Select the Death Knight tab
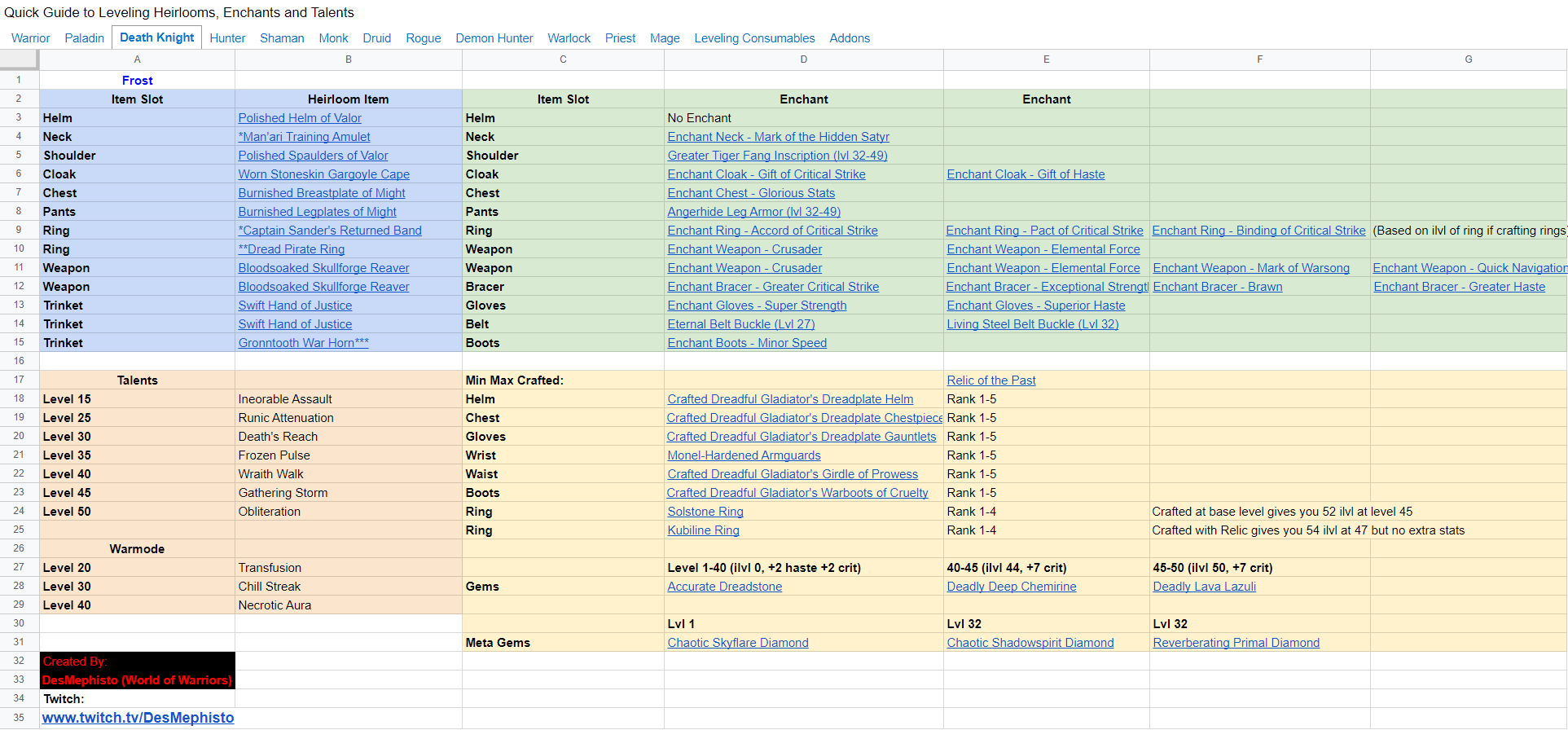 click(157, 37)
